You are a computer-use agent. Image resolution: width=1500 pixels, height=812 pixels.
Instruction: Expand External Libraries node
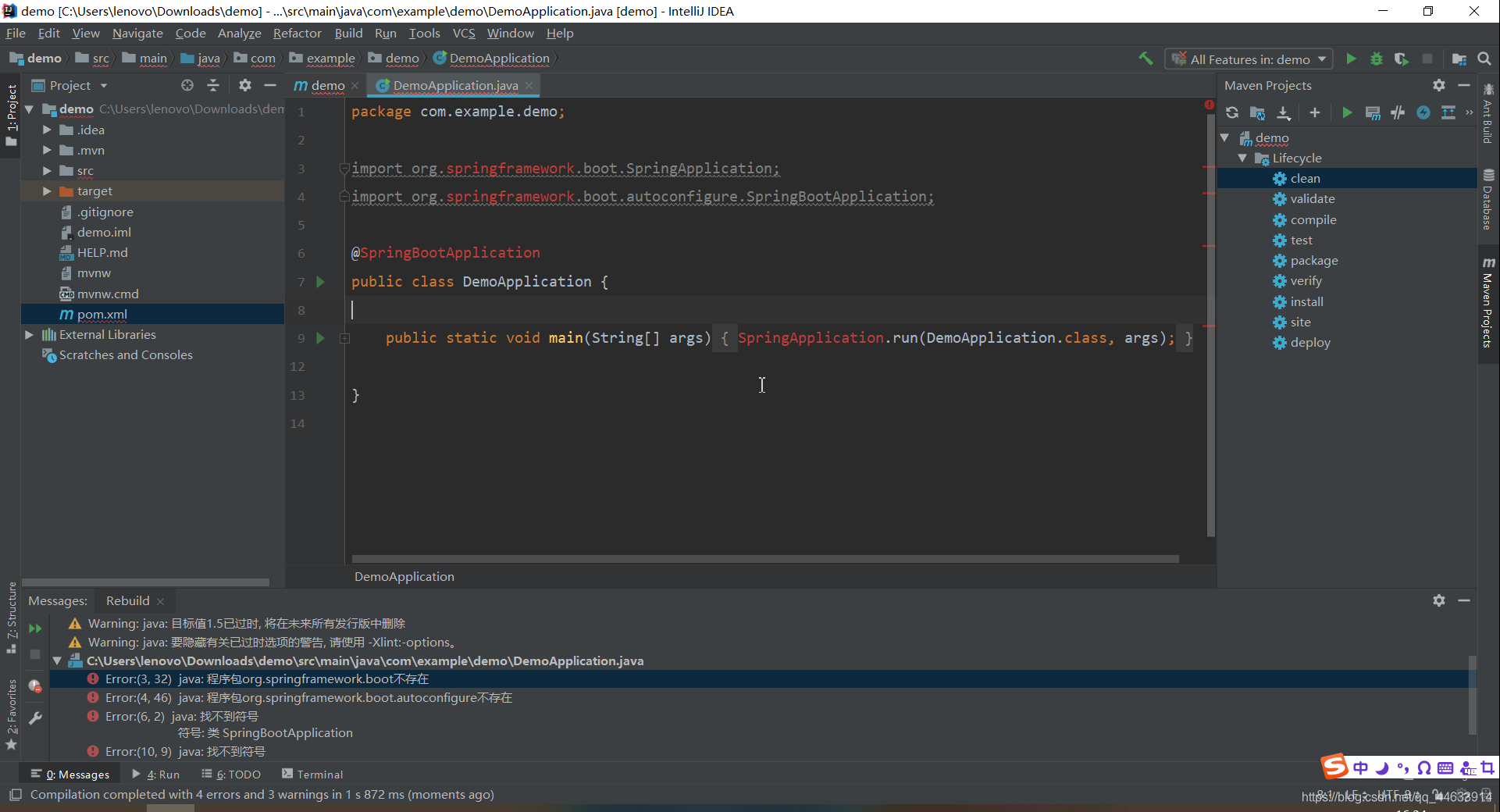coord(29,334)
